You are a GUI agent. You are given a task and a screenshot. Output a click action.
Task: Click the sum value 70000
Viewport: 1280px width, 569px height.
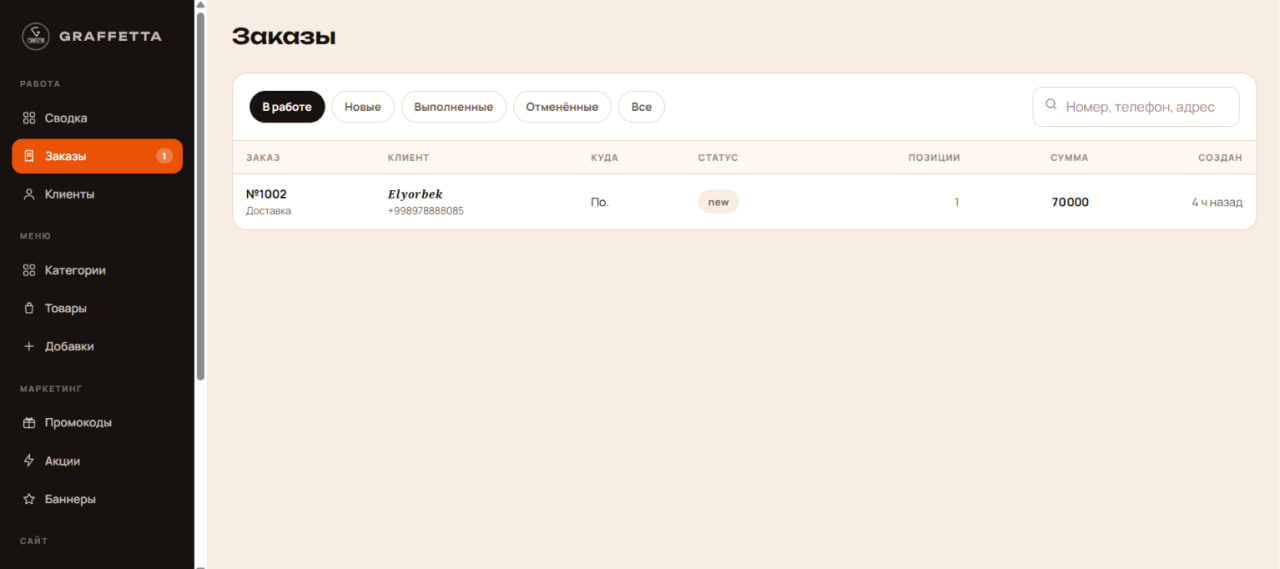[x=1070, y=202]
